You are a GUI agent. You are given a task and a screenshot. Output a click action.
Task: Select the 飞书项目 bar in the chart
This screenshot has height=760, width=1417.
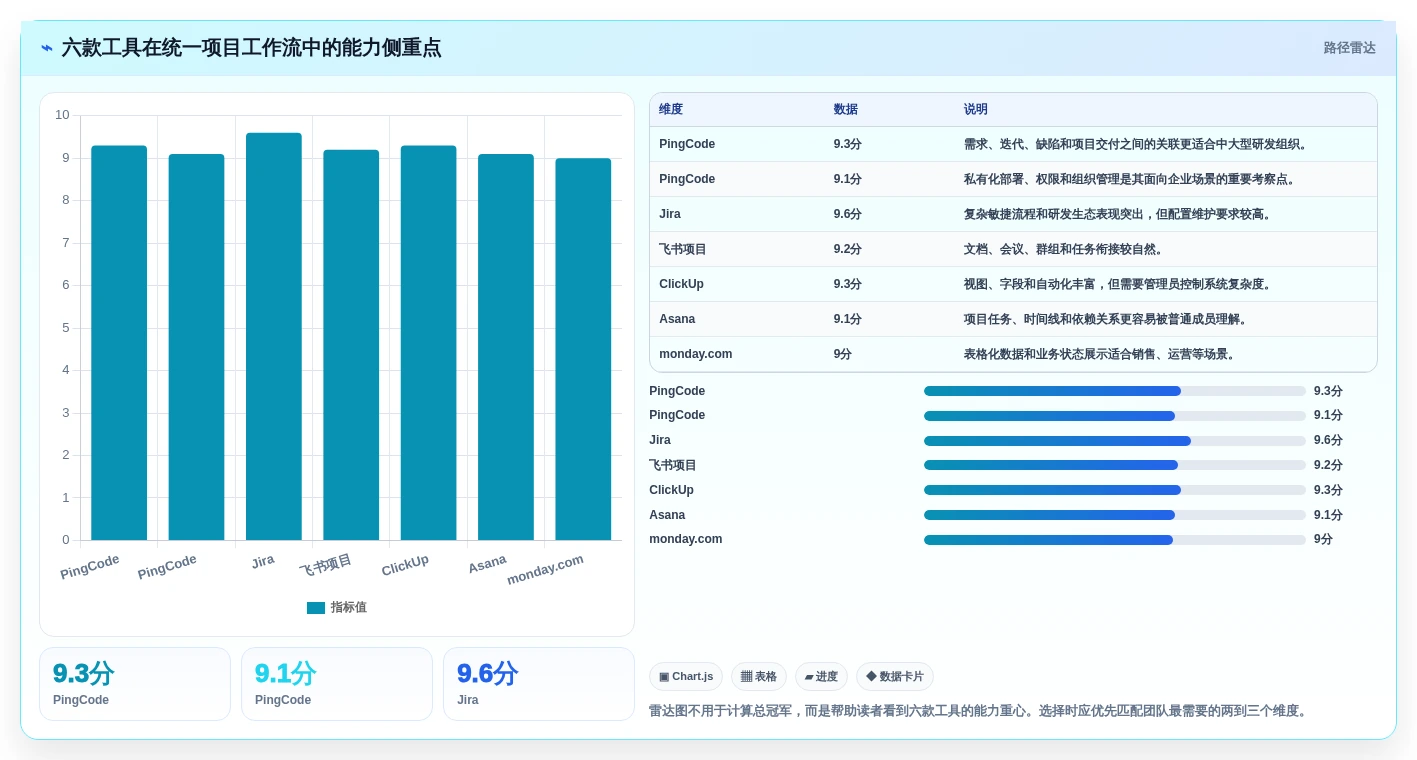point(351,345)
